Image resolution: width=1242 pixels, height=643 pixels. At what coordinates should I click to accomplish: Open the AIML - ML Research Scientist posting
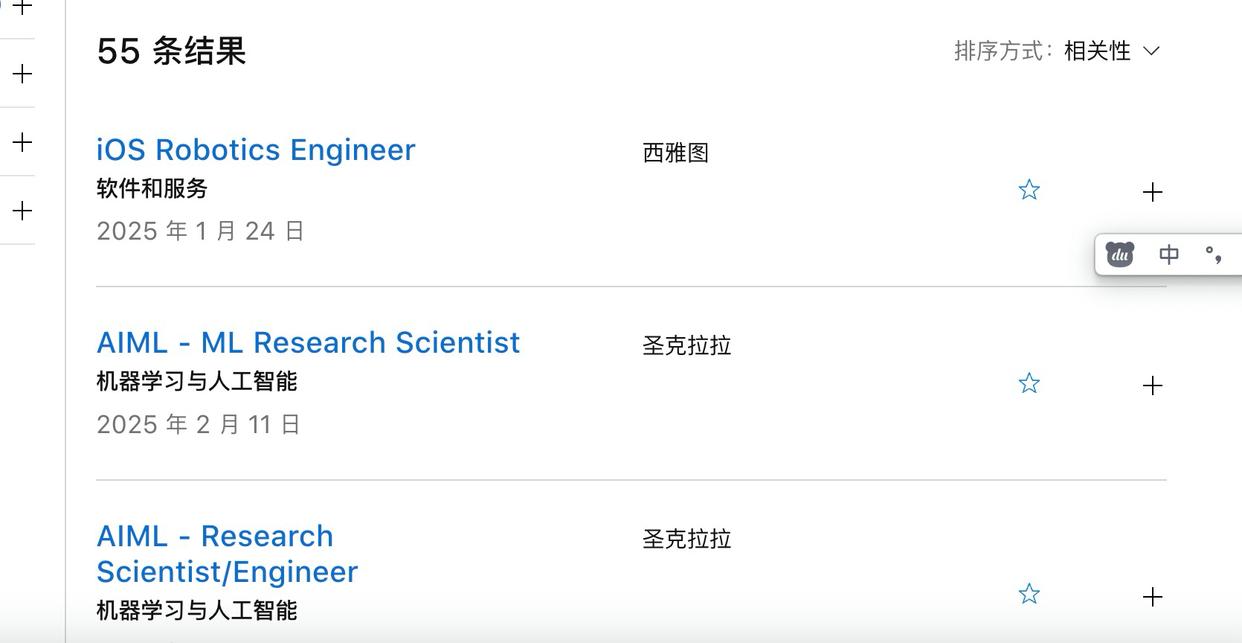[308, 342]
